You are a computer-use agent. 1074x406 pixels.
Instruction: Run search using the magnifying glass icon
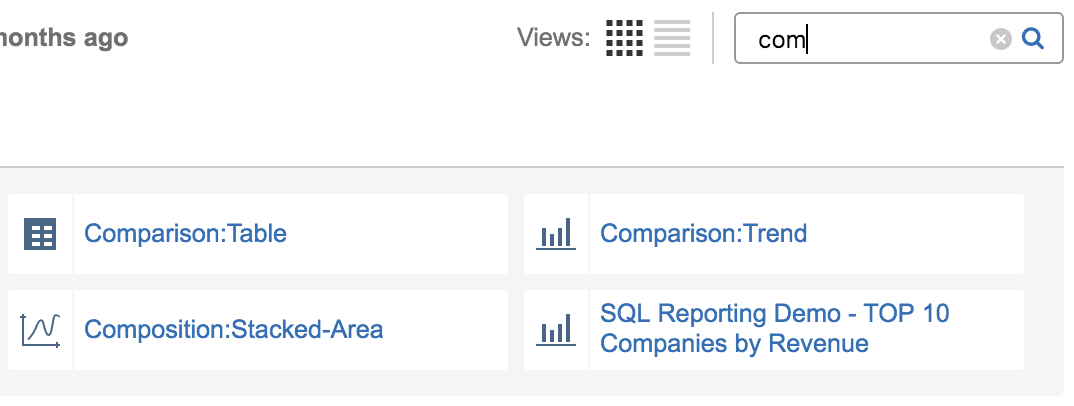(x=1034, y=39)
